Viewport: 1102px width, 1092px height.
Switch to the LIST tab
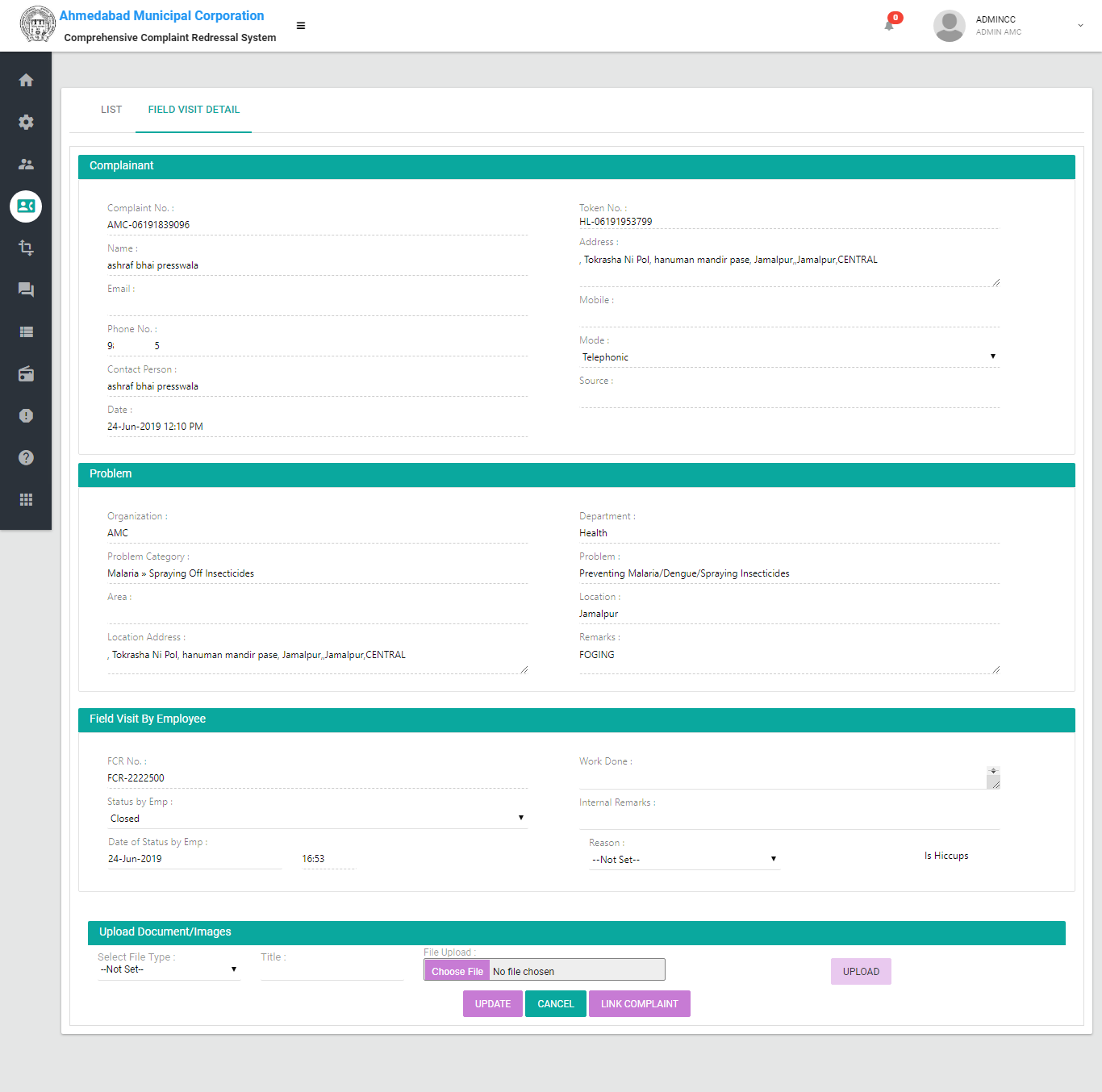pyautogui.click(x=111, y=110)
